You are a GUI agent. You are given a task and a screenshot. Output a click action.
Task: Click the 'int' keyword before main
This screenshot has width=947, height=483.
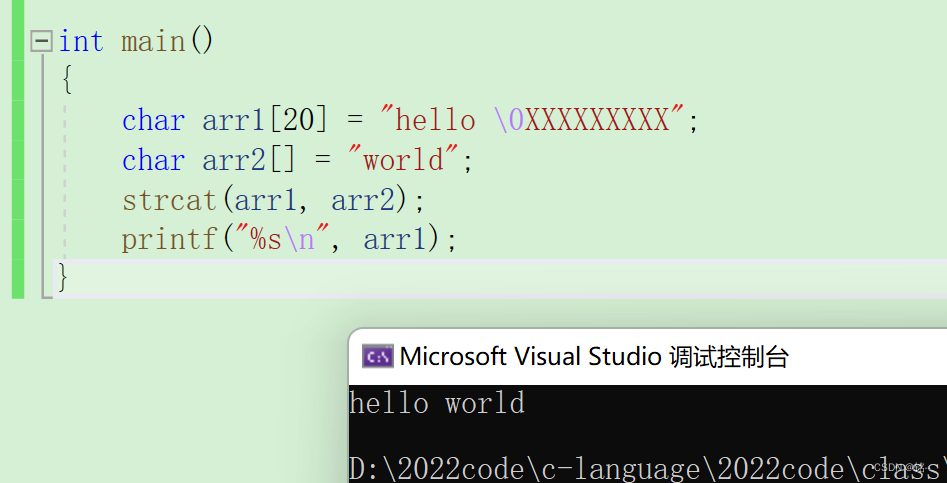click(x=81, y=41)
